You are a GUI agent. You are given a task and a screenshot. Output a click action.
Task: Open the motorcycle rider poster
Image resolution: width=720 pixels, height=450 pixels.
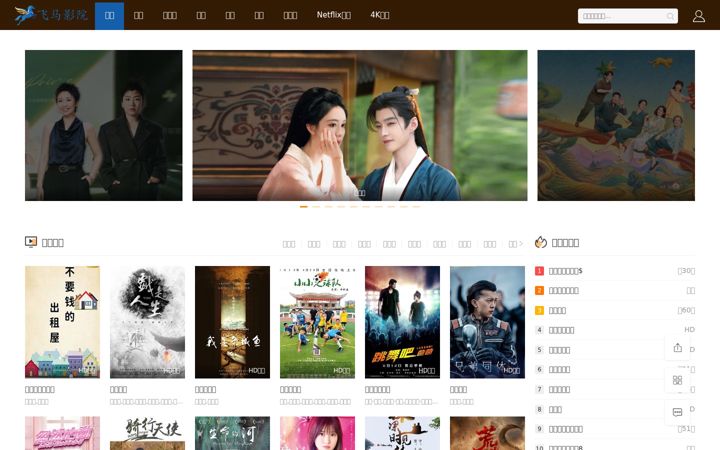(x=487, y=322)
